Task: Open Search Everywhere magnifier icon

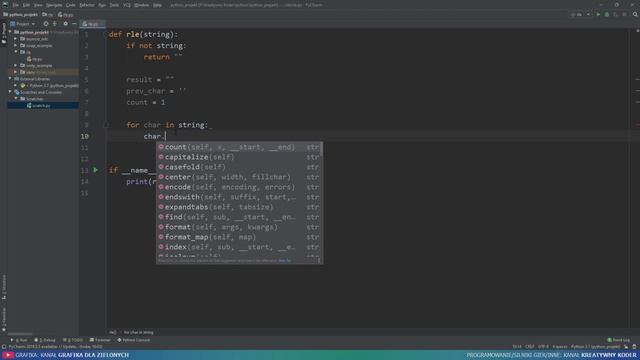Action: [x=635, y=15]
